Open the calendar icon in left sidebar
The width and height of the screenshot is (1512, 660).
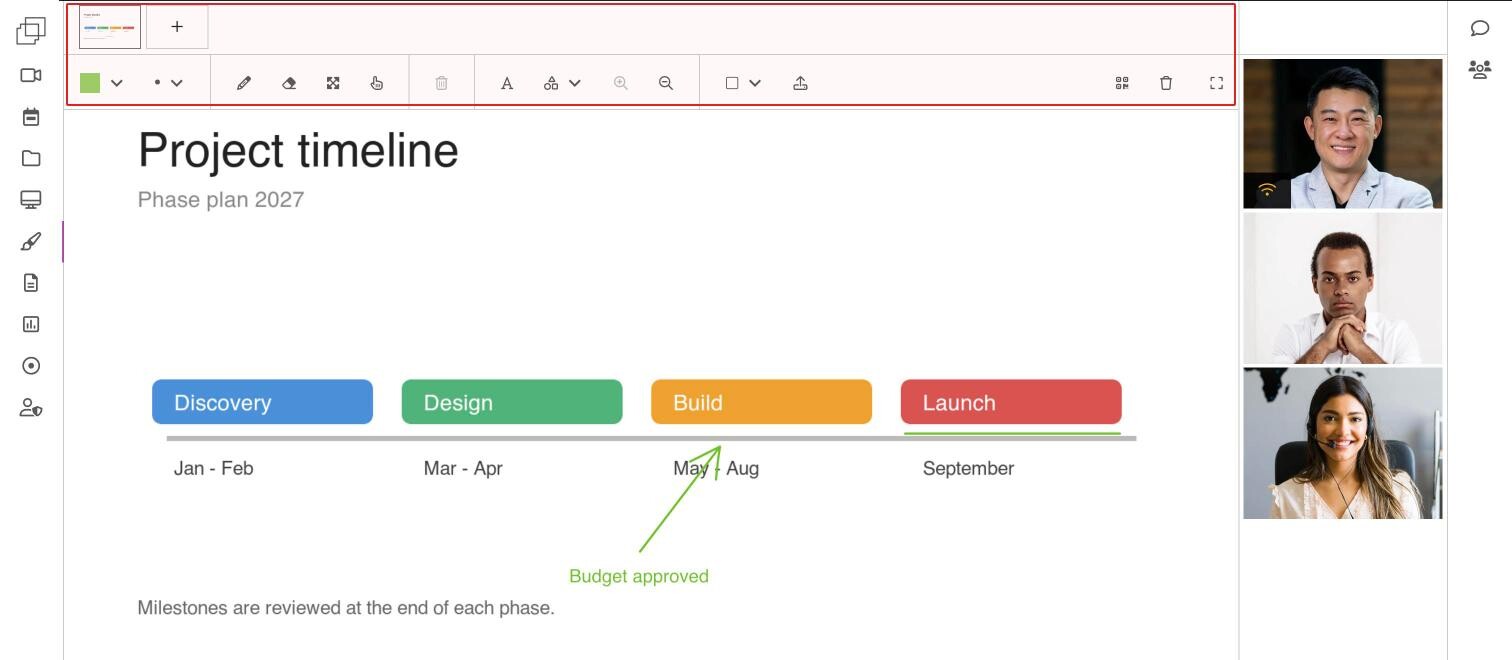(31, 117)
